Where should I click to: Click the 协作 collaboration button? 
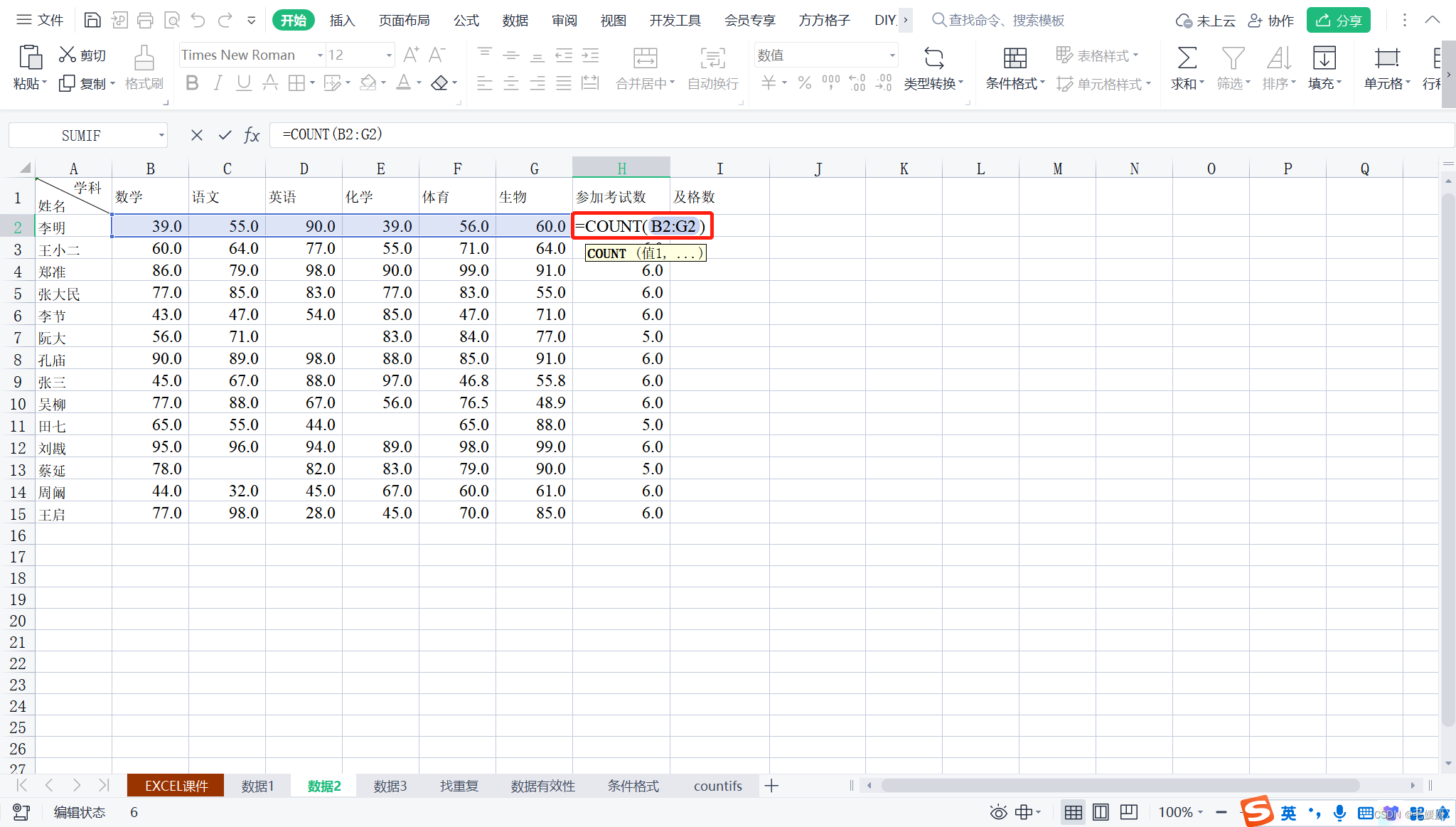1271,20
